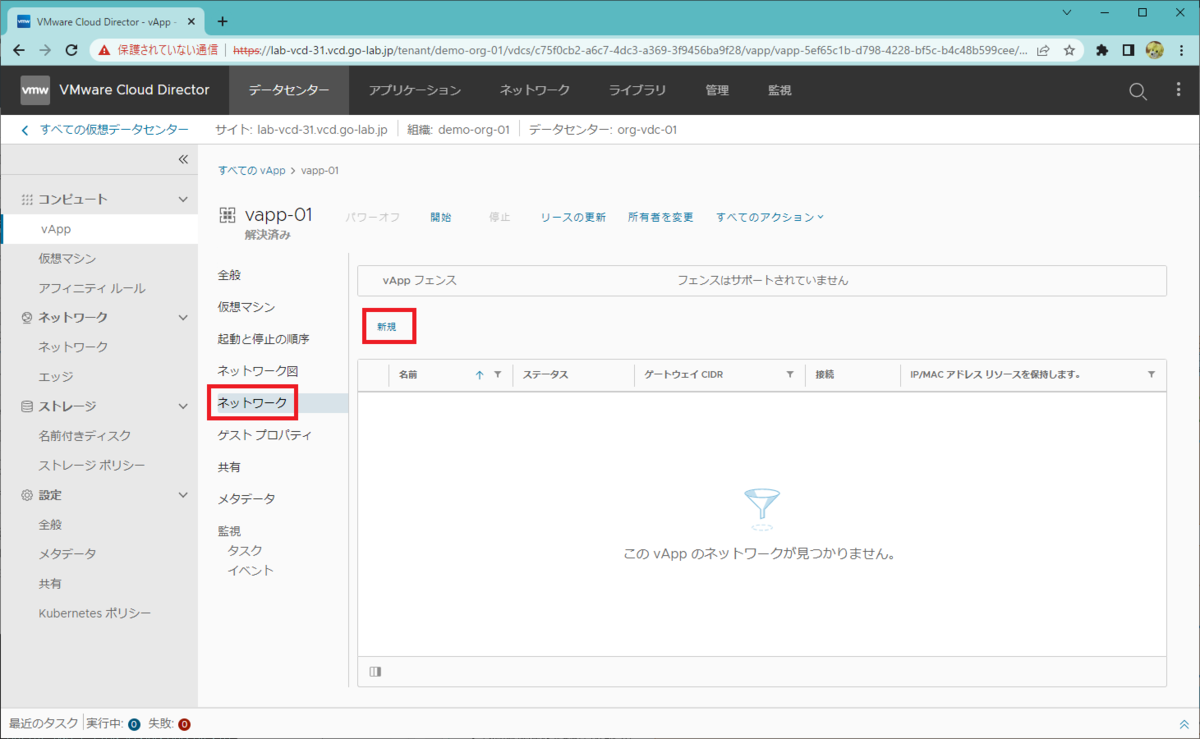The width and height of the screenshot is (1200, 739).
Task: Open the 監視 top tab
Action: tap(779, 90)
